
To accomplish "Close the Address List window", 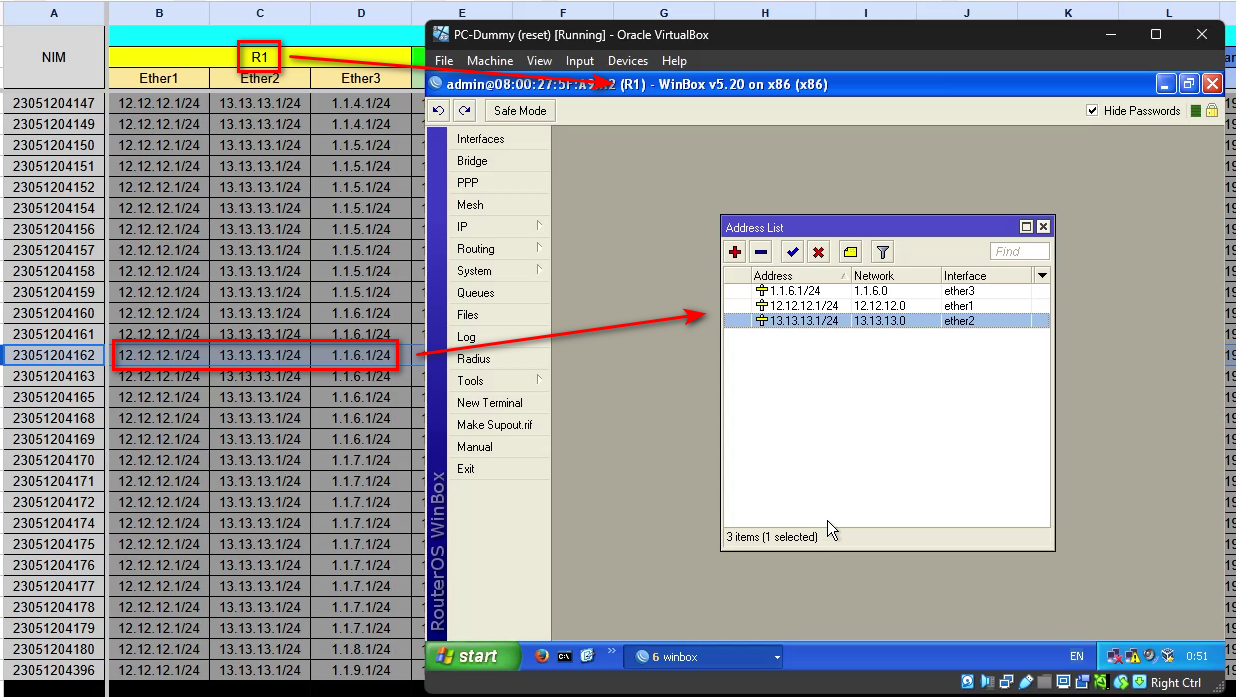I will (1043, 227).
